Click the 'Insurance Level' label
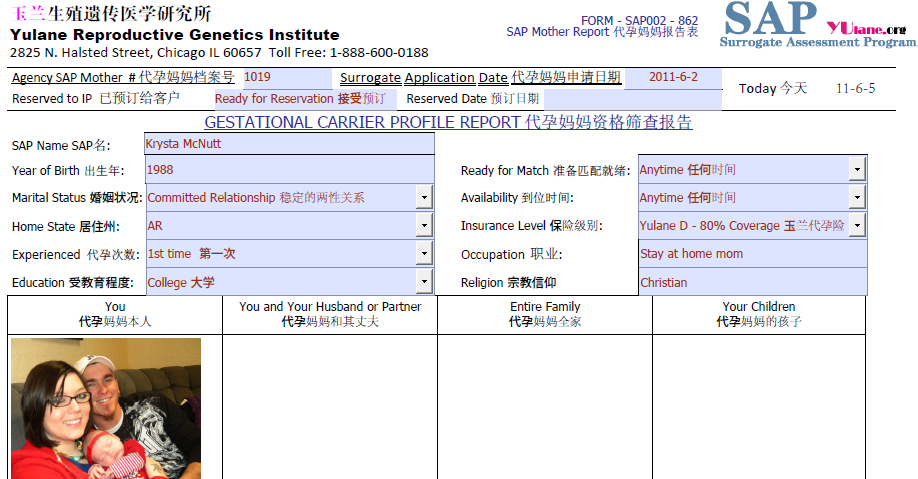 point(532,225)
